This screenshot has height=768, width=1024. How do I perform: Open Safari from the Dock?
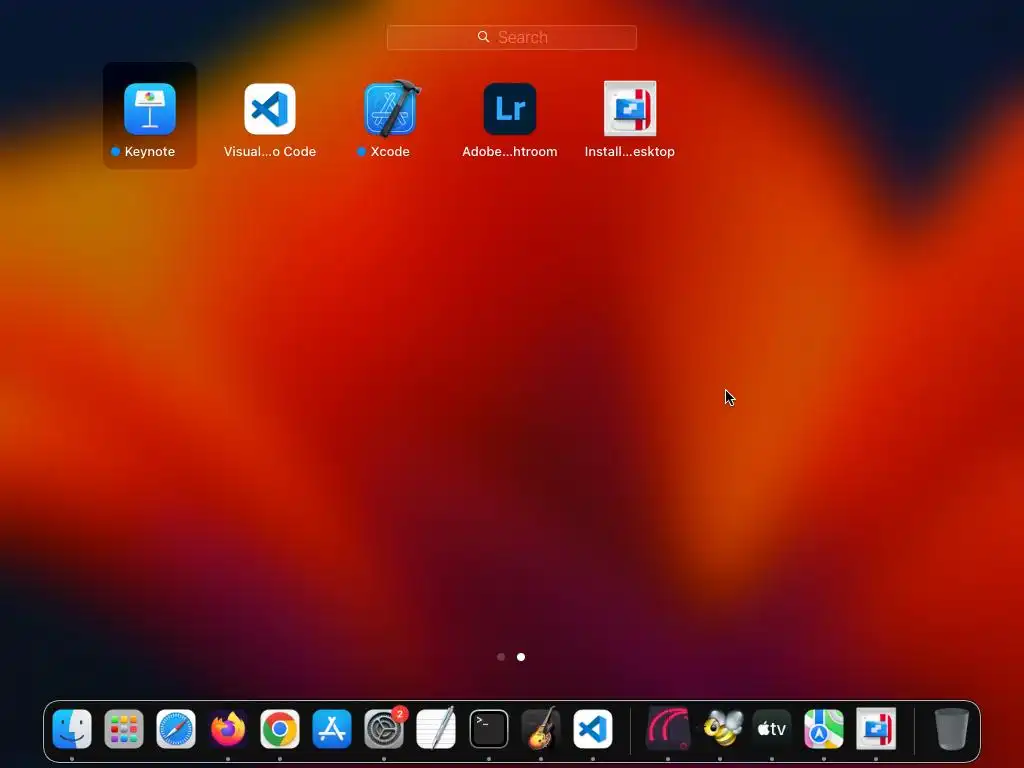[x=176, y=729]
